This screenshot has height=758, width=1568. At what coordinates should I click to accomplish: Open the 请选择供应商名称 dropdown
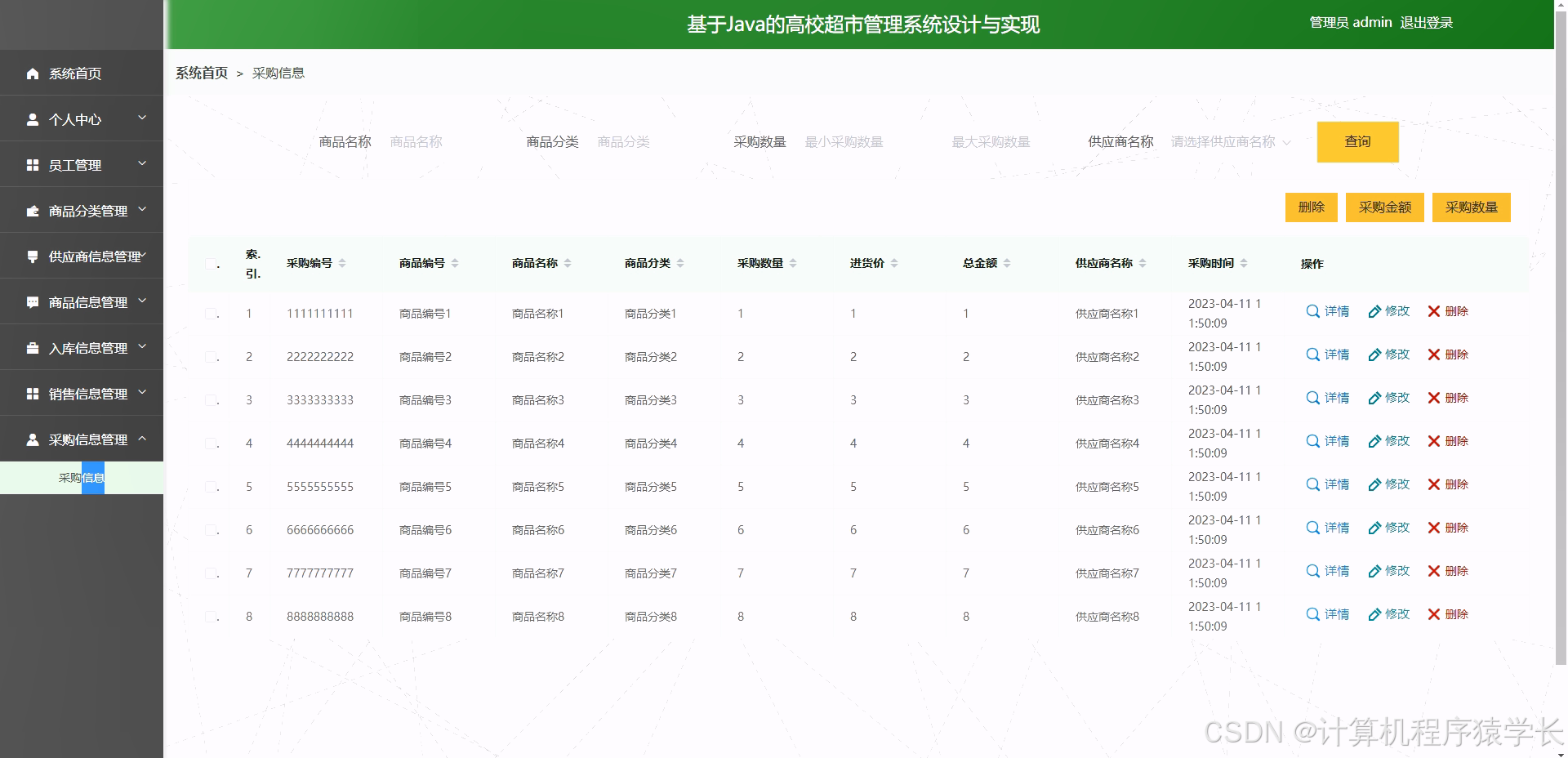click(x=1229, y=141)
